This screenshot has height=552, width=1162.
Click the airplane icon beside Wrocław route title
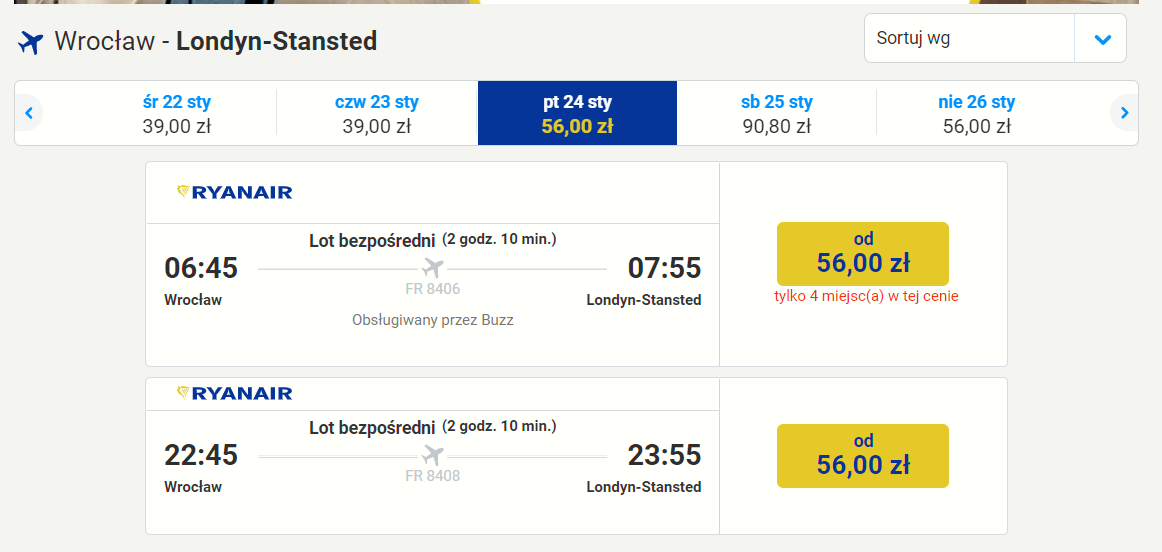pos(31,42)
